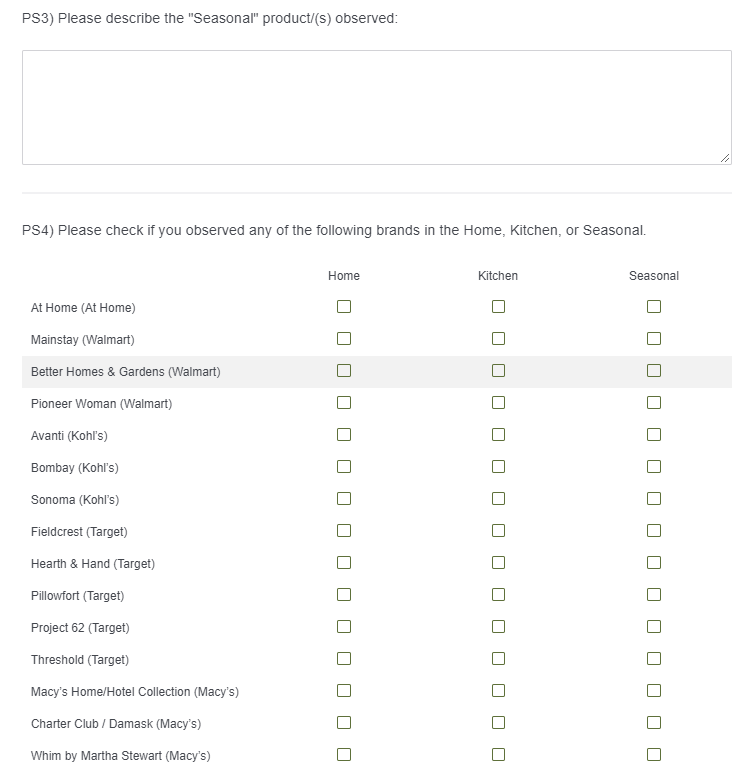Check Seasonal for At Home brand

coord(654,307)
